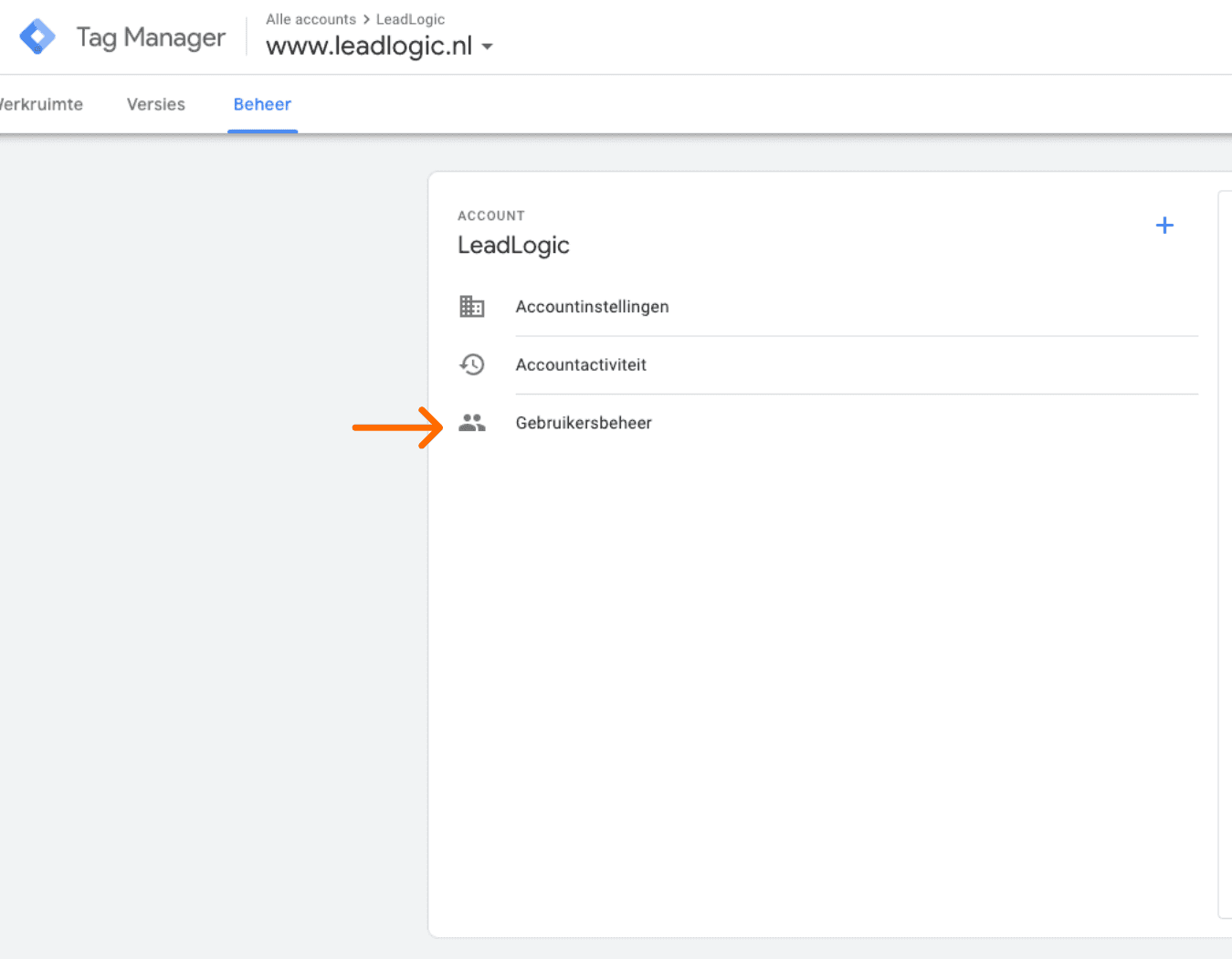Click the breadcrumb chevron after Alle accounts
Screen dimensions: 1232x959
click(x=366, y=19)
